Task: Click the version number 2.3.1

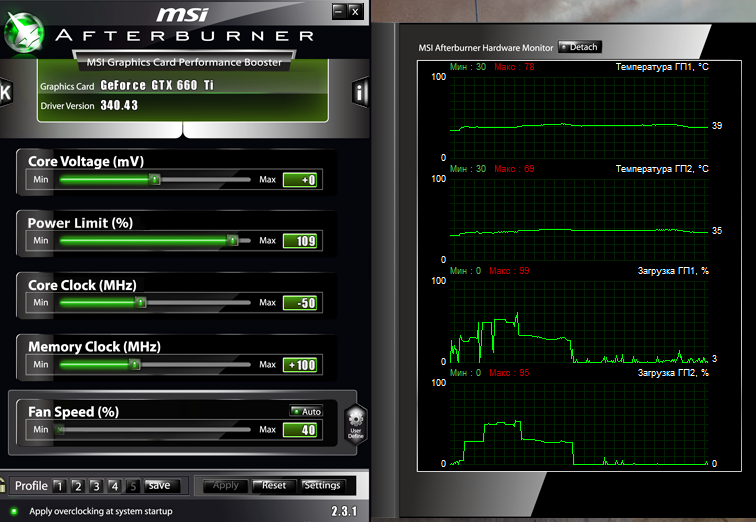Action: point(344,511)
